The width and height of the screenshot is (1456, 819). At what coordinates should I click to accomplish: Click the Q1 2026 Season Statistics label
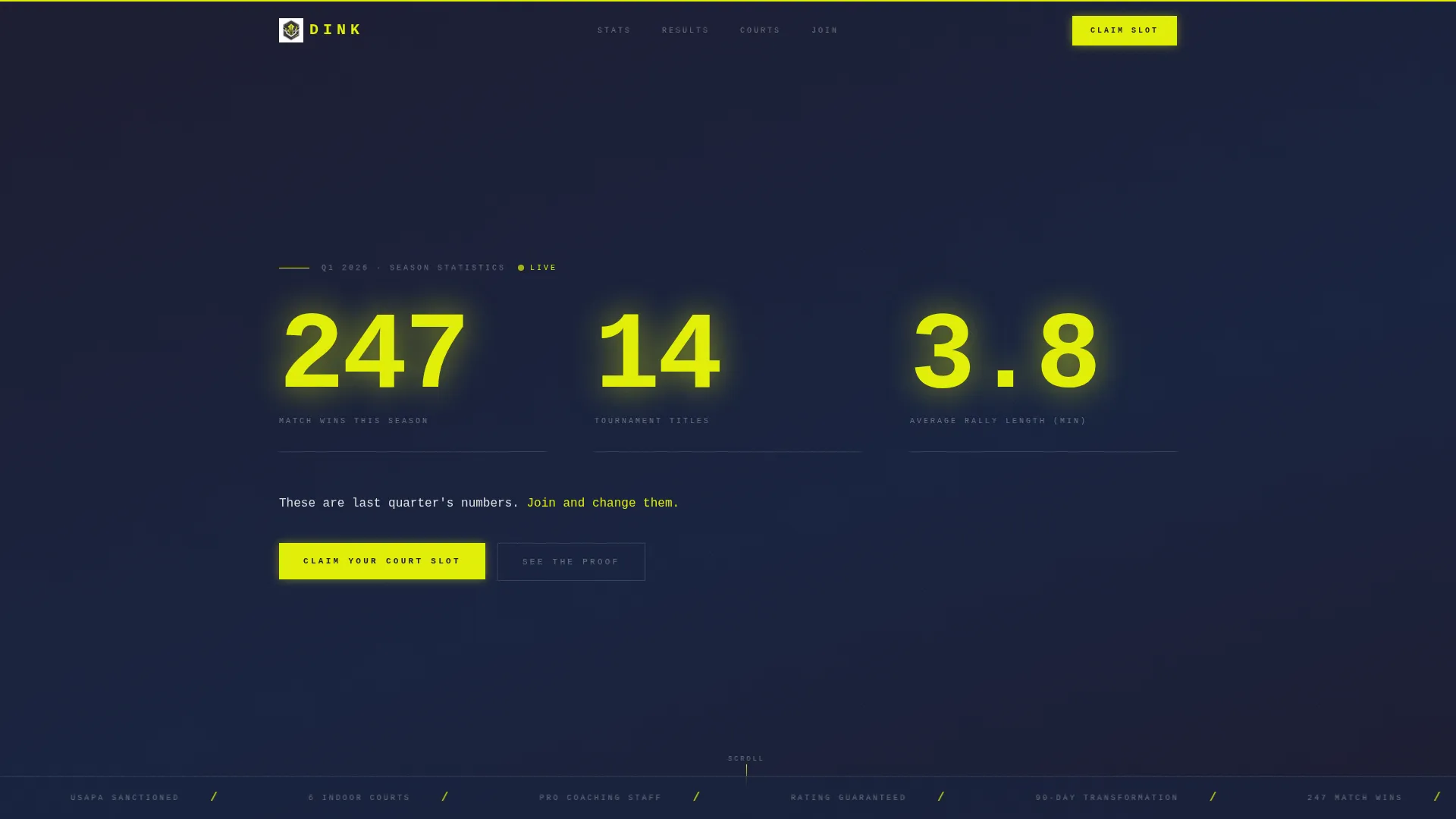point(413,268)
